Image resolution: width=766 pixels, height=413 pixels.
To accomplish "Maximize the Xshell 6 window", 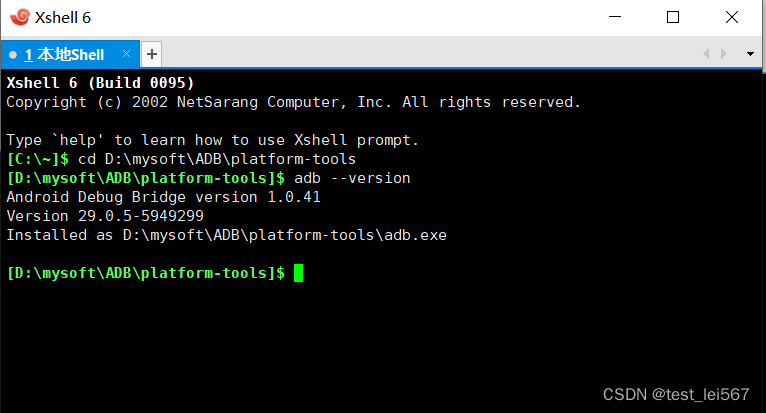I will 673,17.
